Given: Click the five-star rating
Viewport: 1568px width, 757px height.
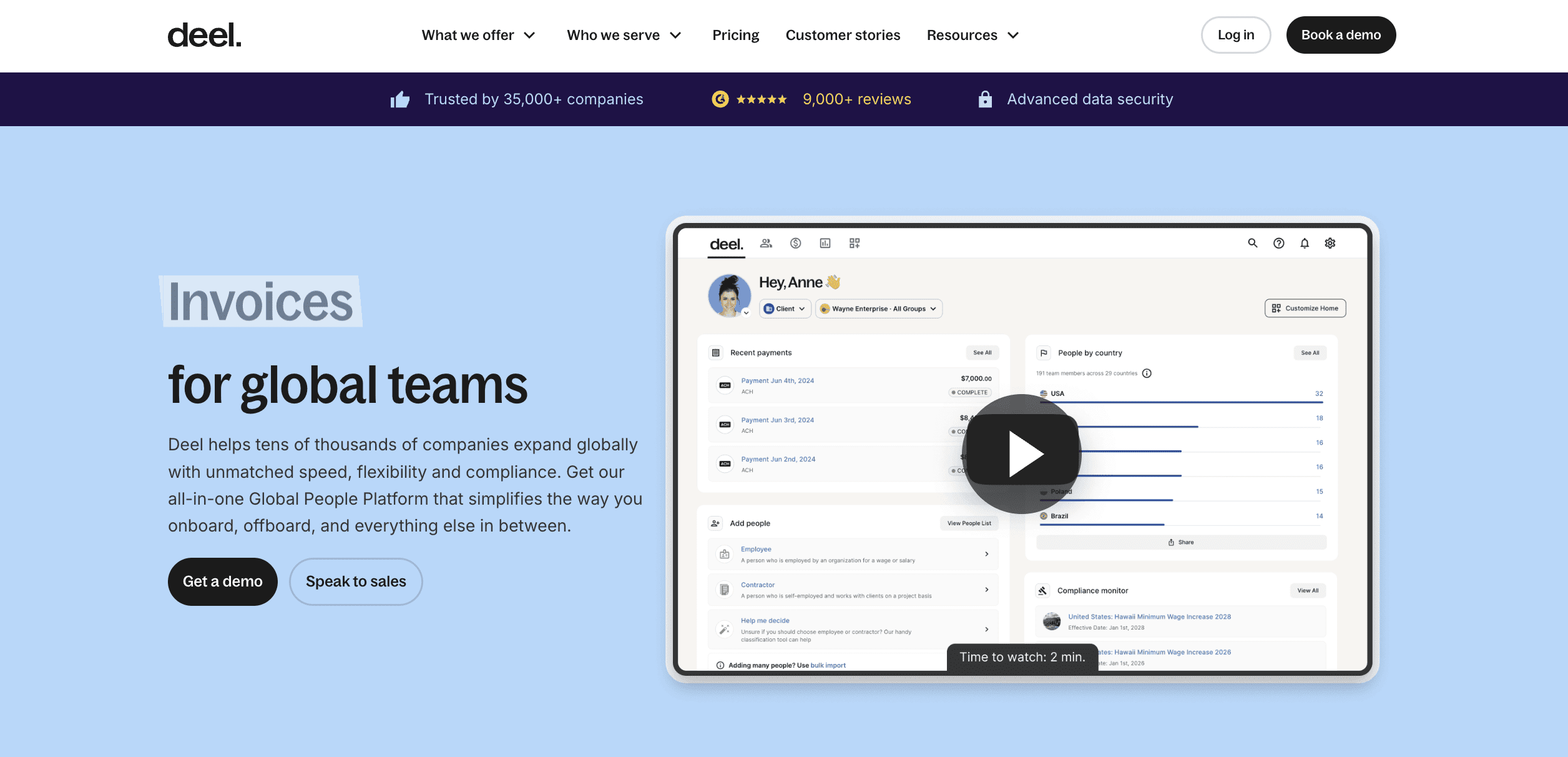Looking at the screenshot, I should 762,99.
